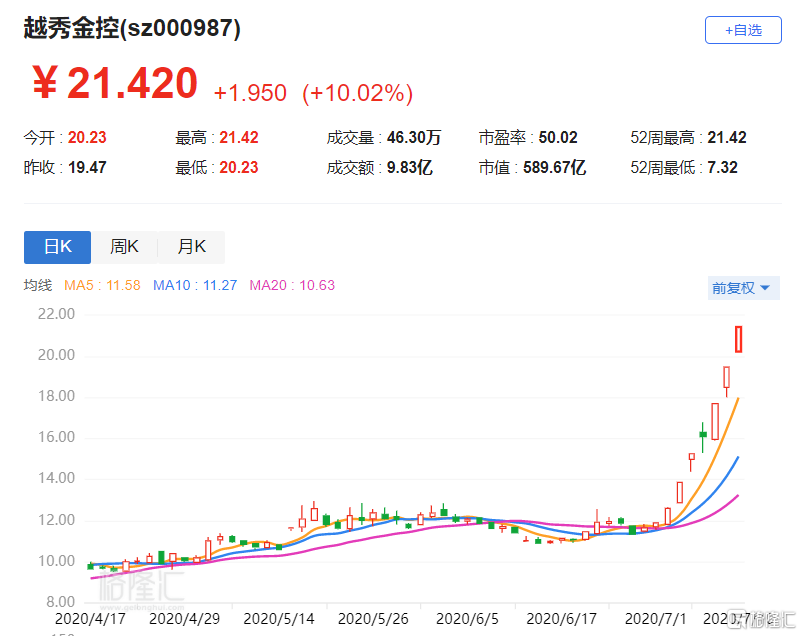The width and height of the screenshot is (802, 636).
Task: Click the 52周最高 value 21.42
Action: pyautogui.click(x=727, y=138)
